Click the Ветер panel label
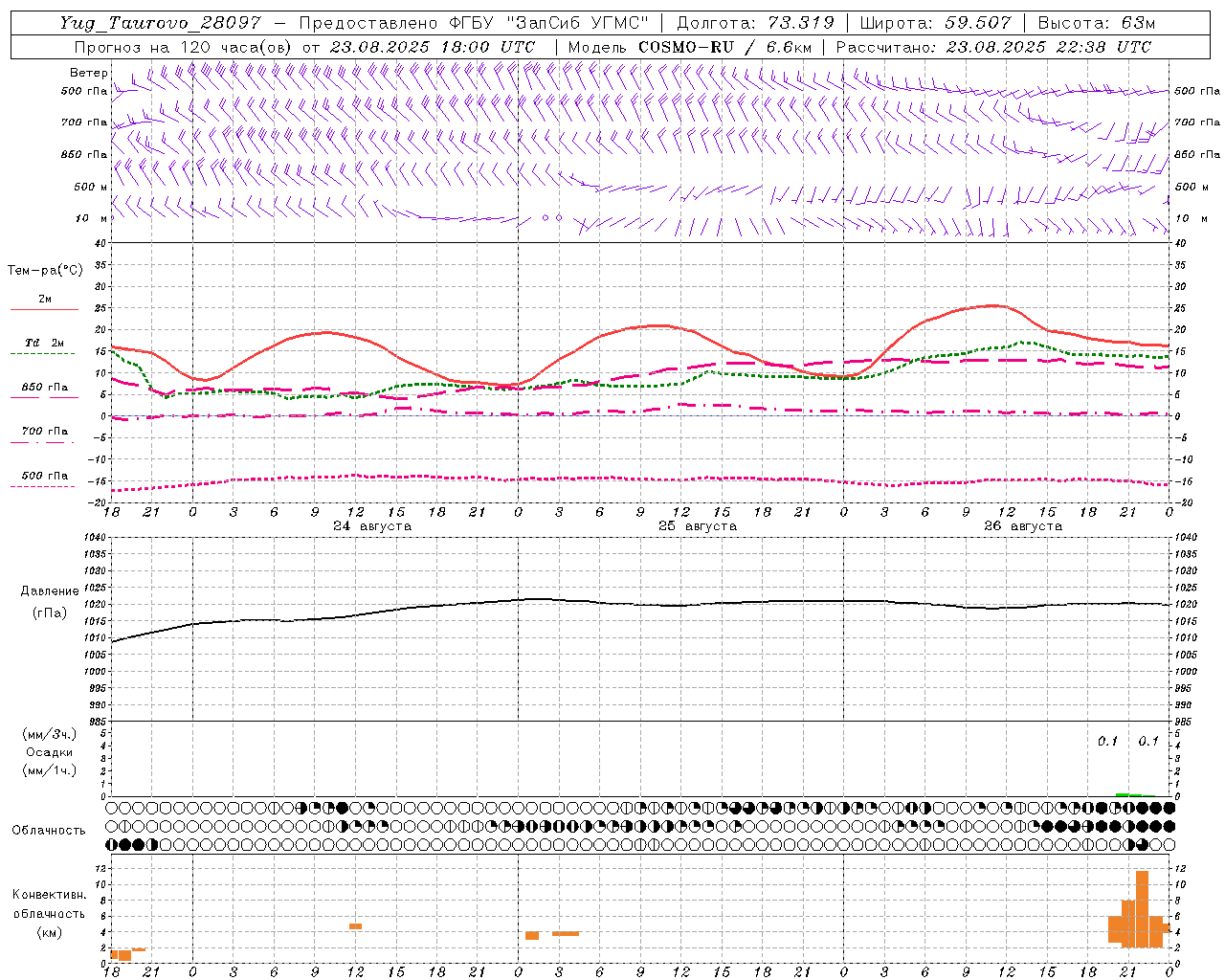 click(88, 73)
